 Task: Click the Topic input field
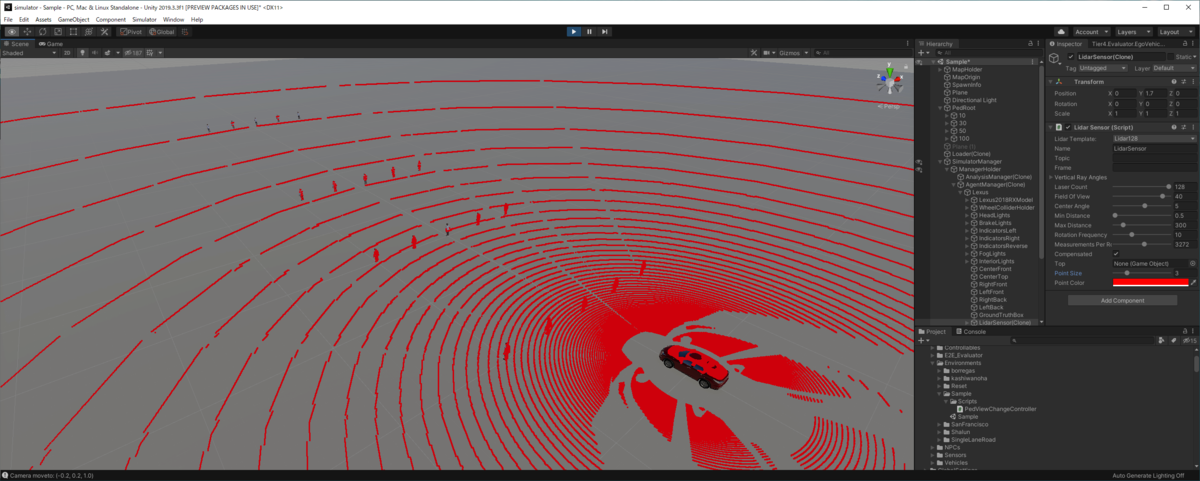pos(1154,158)
